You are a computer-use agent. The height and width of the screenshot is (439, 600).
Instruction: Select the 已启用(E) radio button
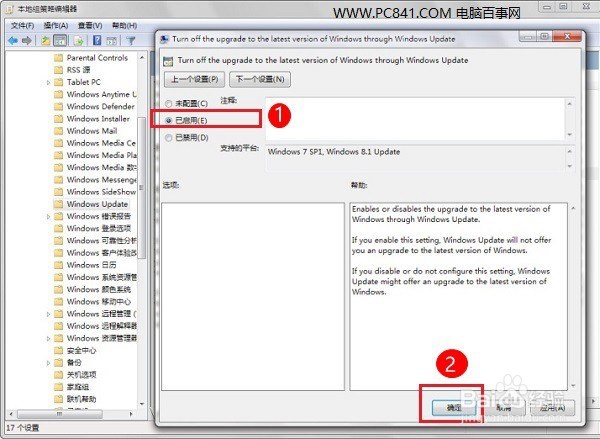click(x=168, y=121)
